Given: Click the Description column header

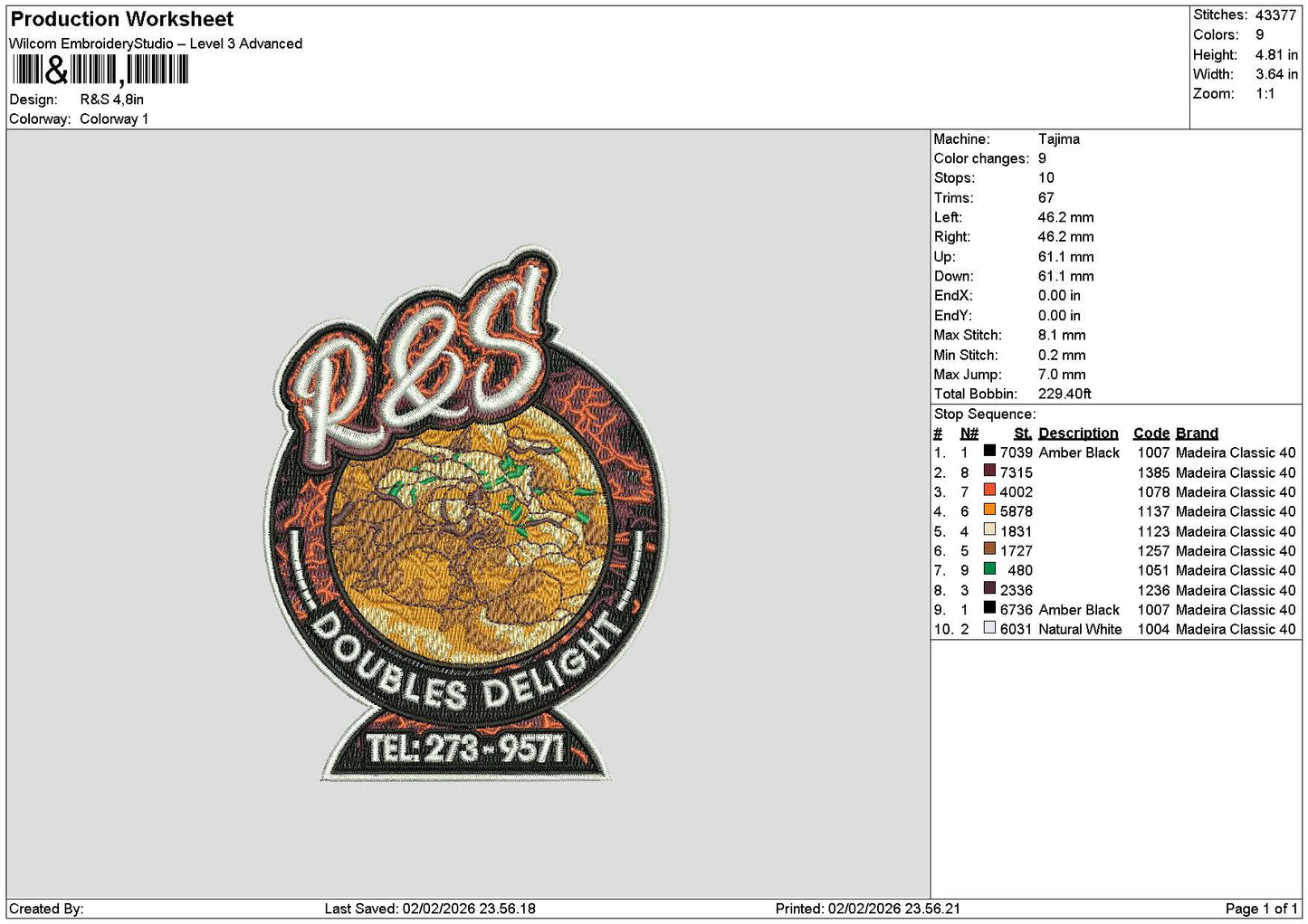Looking at the screenshot, I should 1078,433.
